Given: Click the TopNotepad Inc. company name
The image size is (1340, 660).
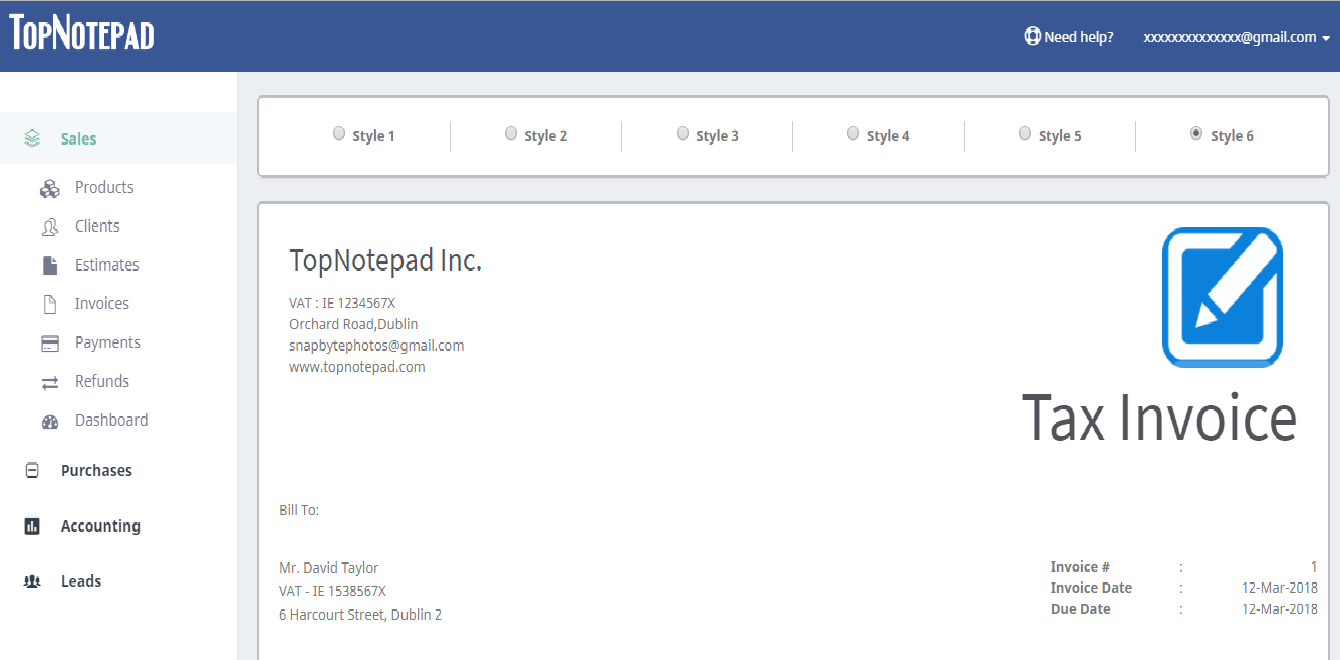Looking at the screenshot, I should tap(386, 261).
